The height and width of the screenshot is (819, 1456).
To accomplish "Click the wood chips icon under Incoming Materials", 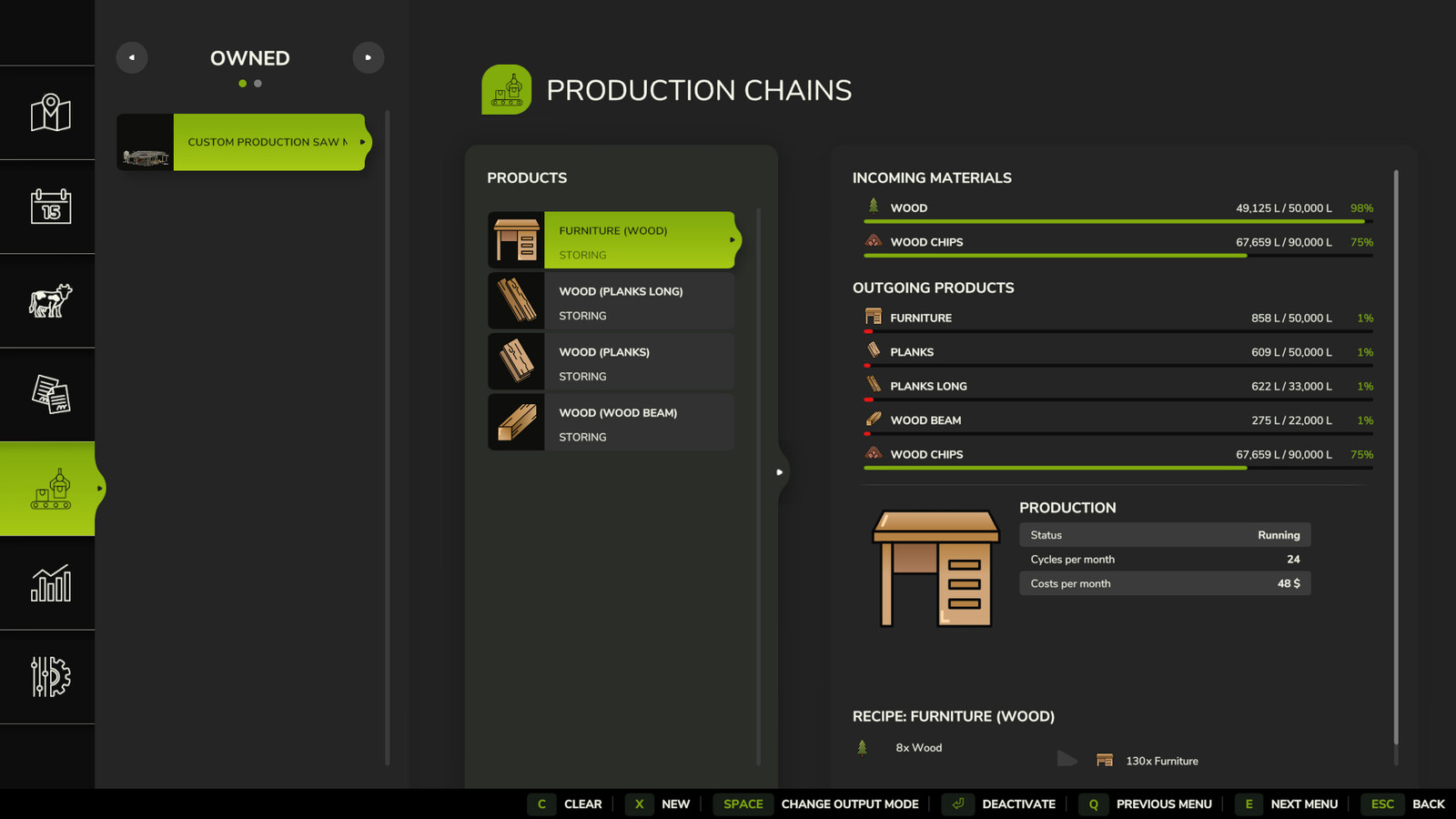I will tap(873, 241).
